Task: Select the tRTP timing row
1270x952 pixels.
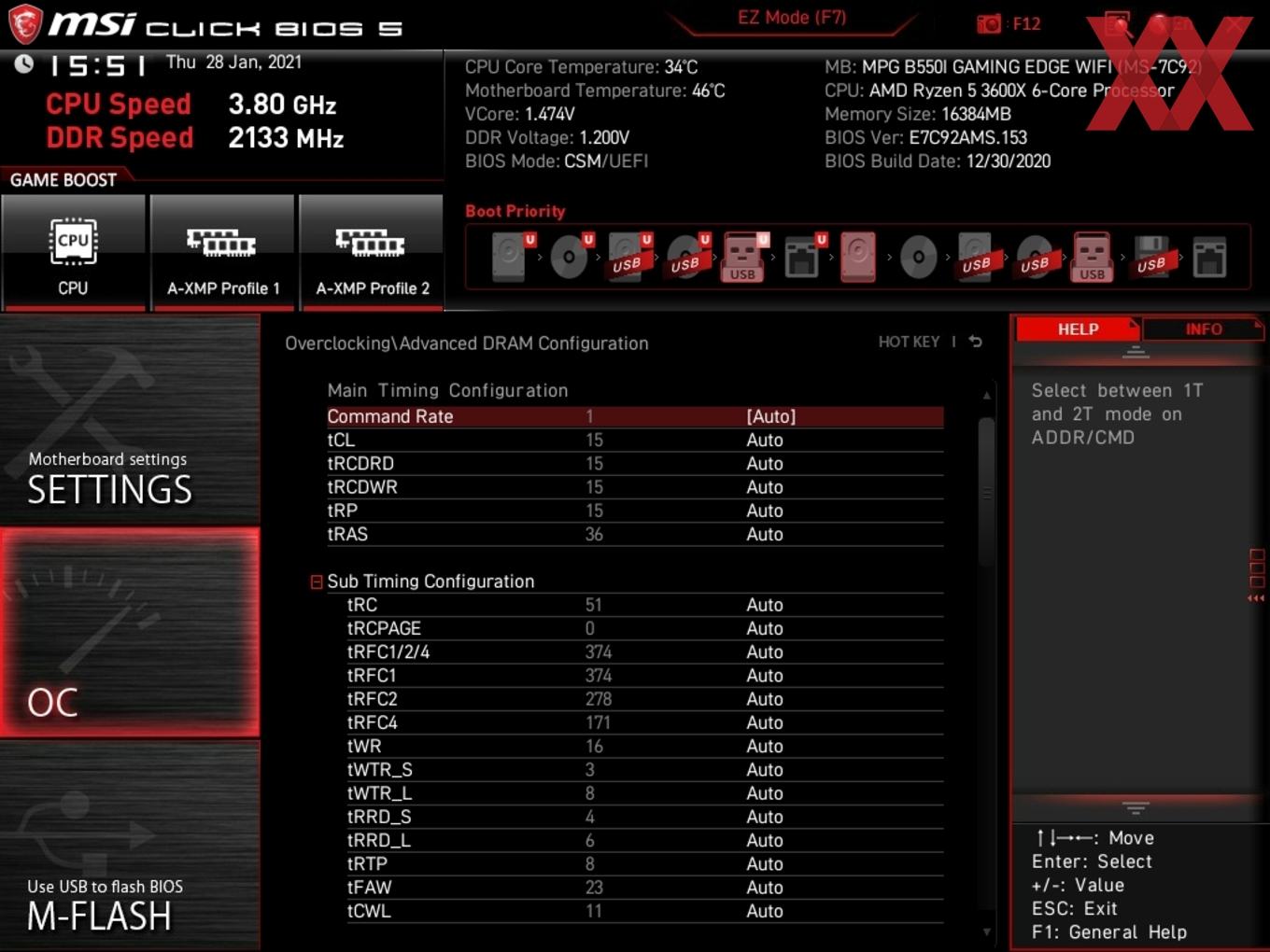Action: pos(644,864)
